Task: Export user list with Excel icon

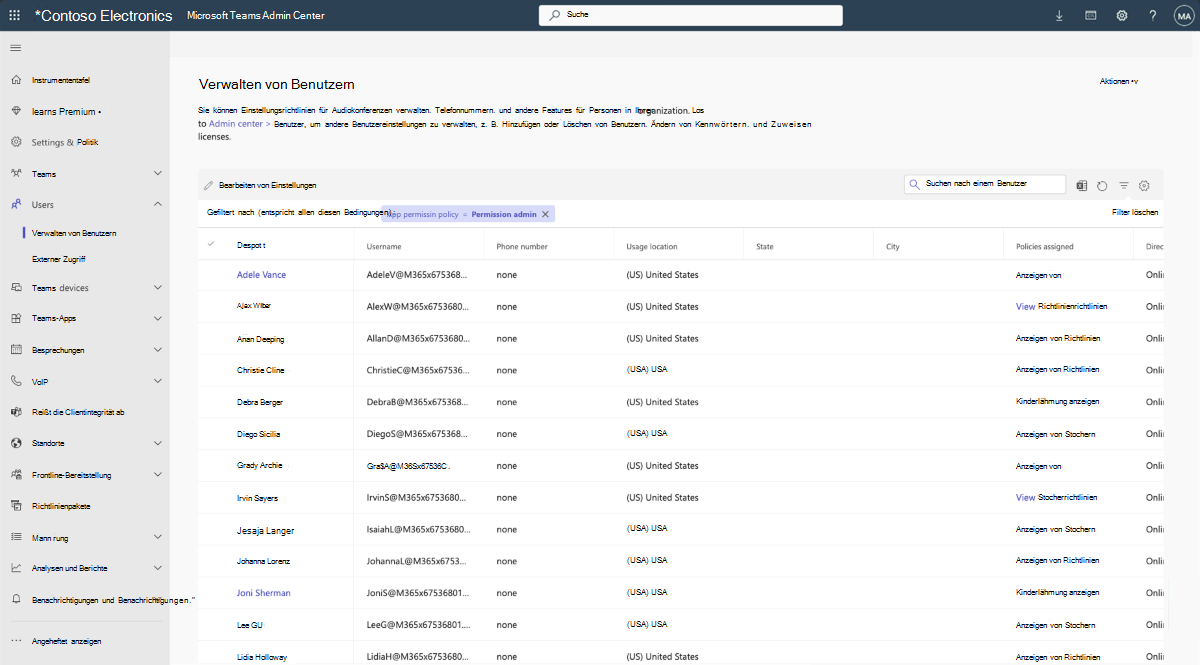Action: click(x=1081, y=185)
